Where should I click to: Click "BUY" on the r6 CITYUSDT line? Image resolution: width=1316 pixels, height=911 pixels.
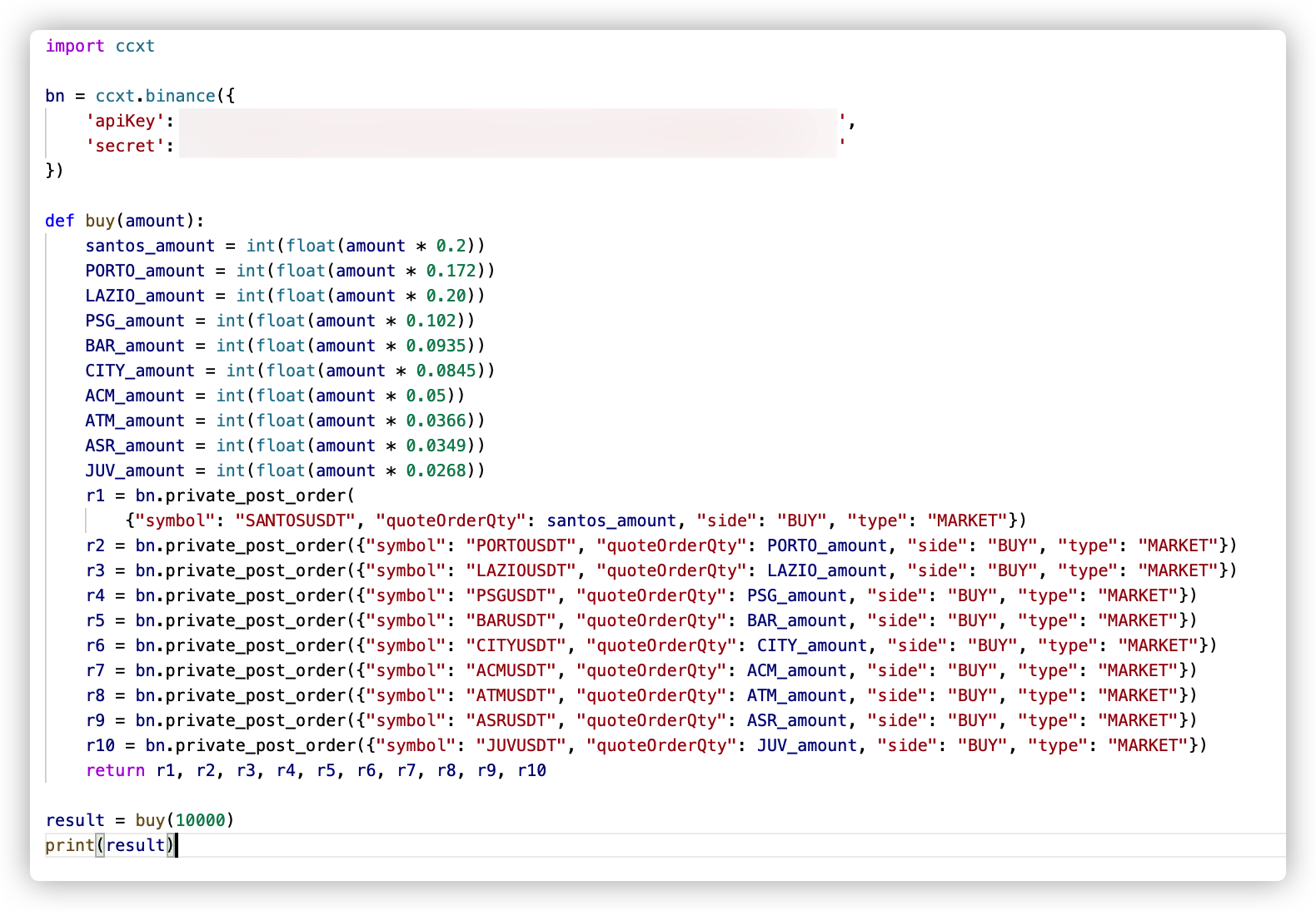click(992, 645)
